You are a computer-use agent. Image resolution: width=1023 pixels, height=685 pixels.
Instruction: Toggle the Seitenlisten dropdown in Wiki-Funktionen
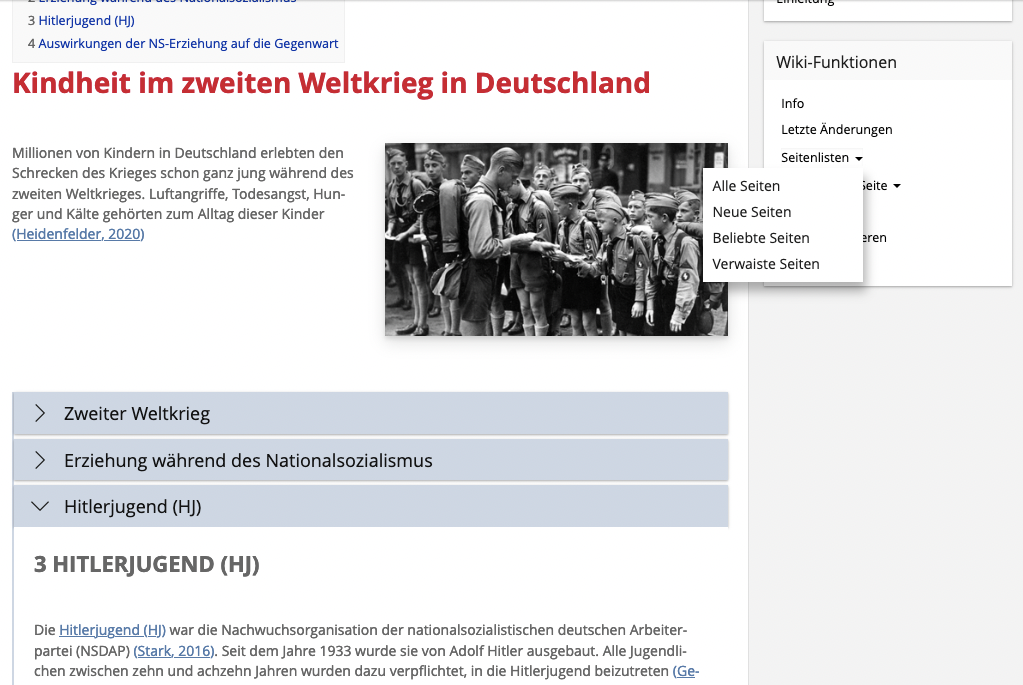(821, 158)
